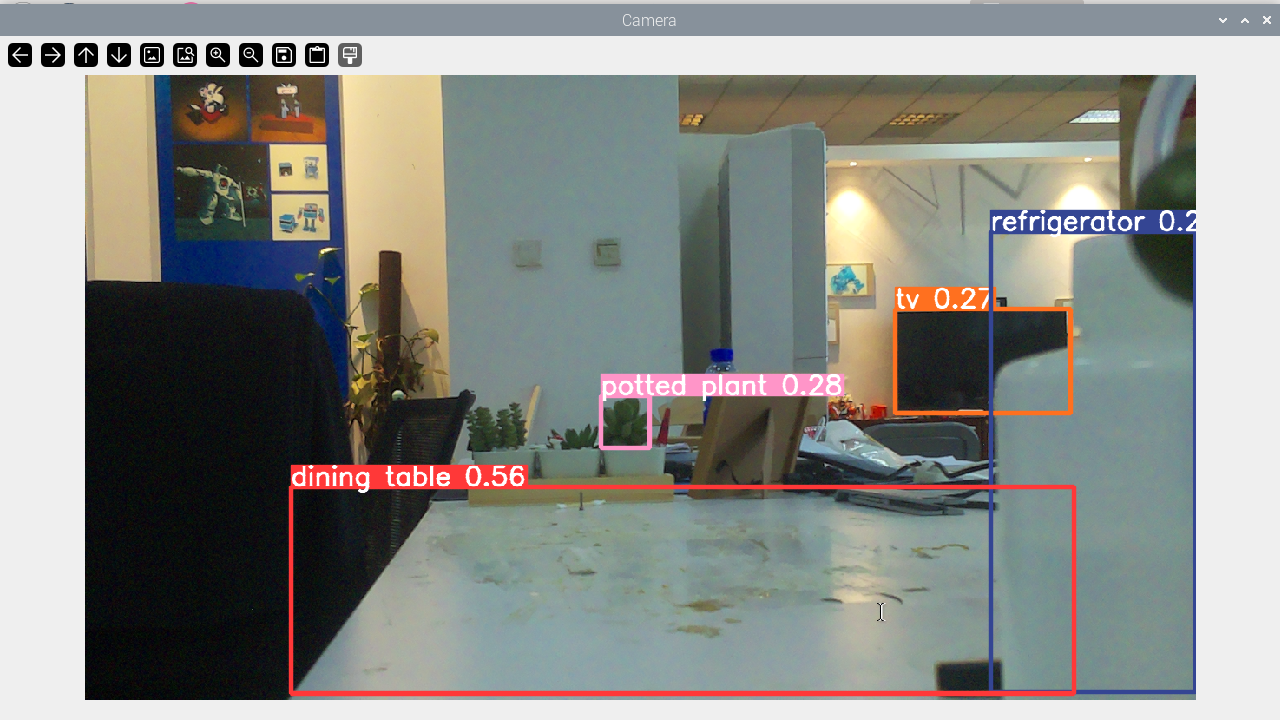
Task: Save the current image with the floppy icon
Action: pyautogui.click(x=284, y=55)
